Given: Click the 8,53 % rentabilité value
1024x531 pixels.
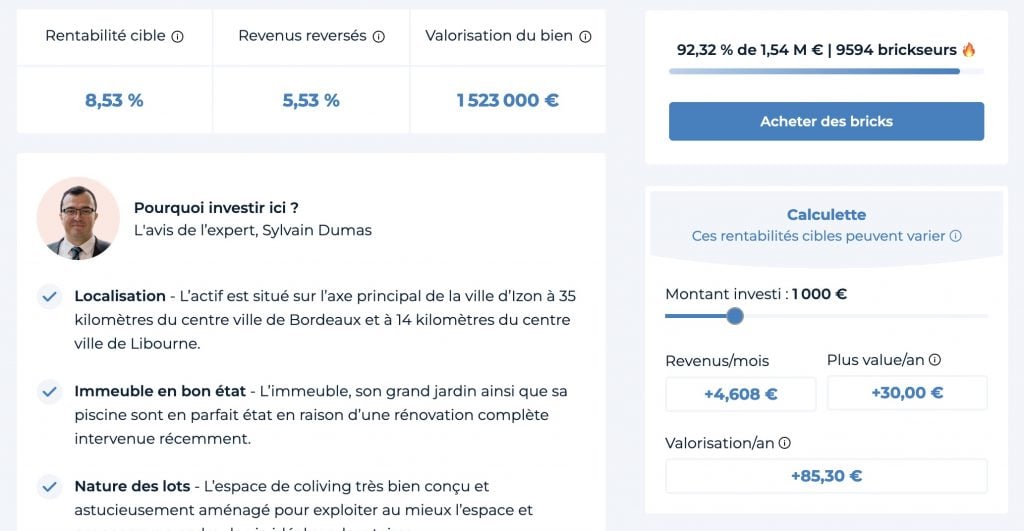Looking at the screenshot, I should click(114, 101).
